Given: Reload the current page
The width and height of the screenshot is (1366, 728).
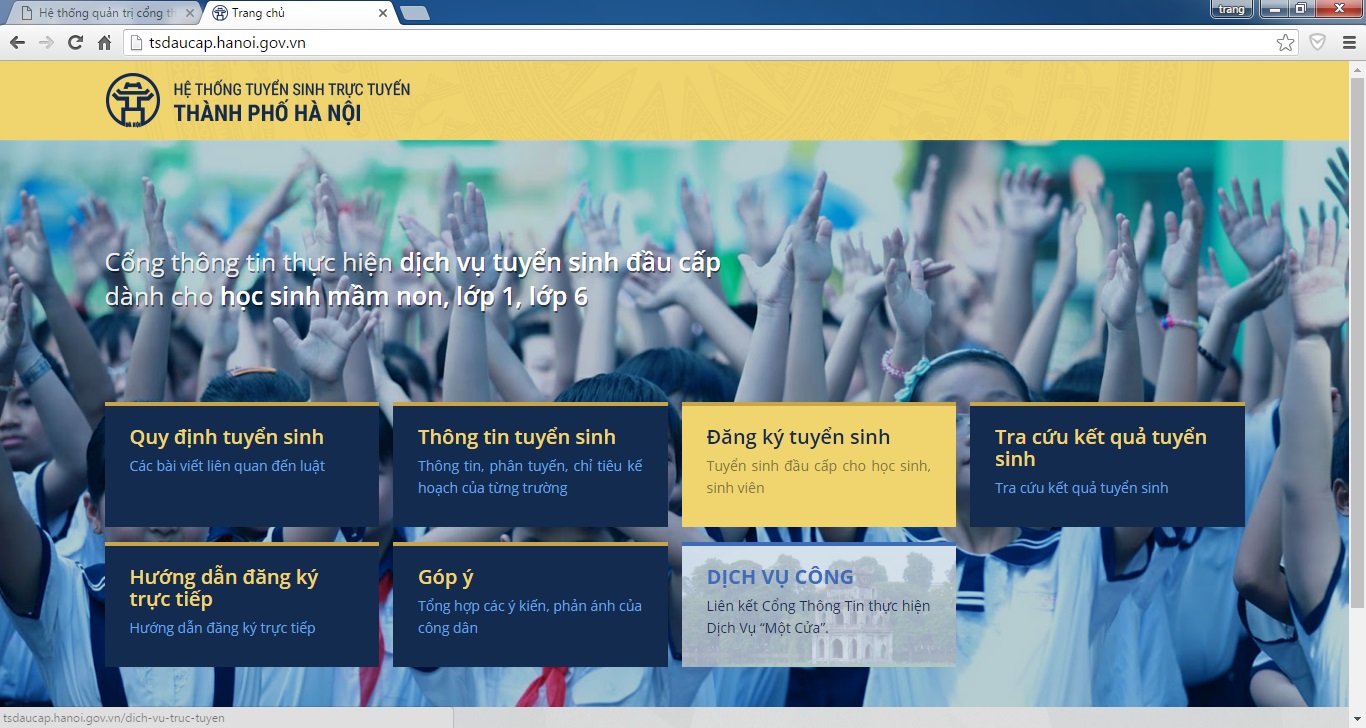Looking at the screenshot, I should (x=75, y=42).
